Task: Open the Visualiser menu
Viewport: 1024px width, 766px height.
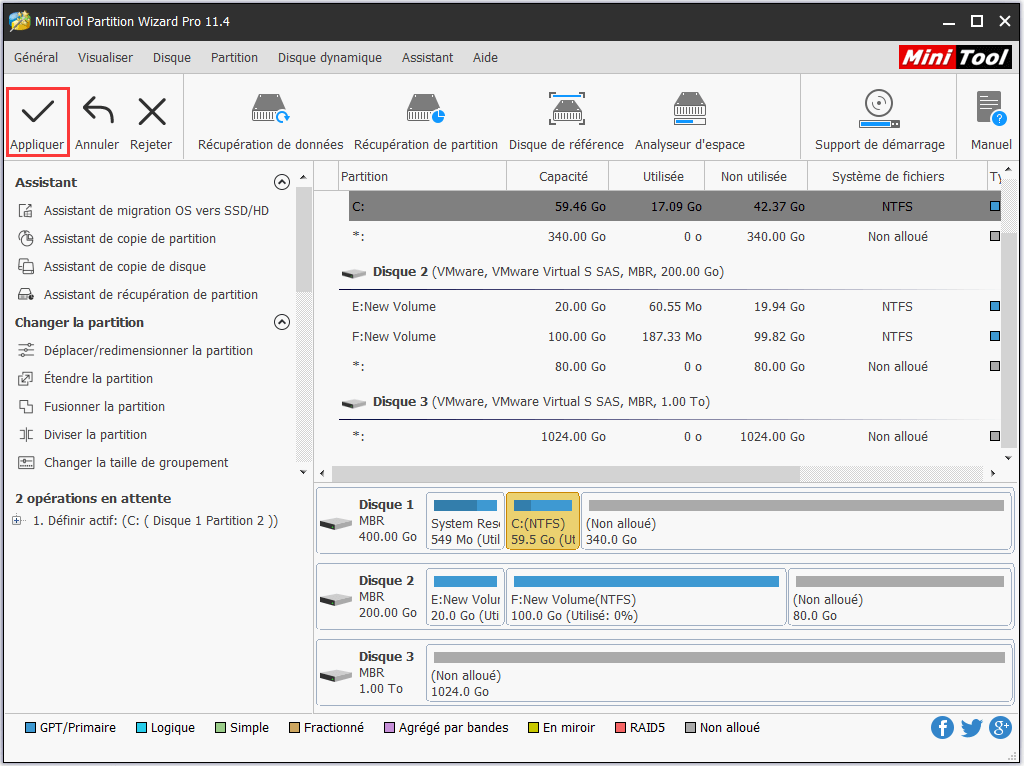Action: [105, 57]
